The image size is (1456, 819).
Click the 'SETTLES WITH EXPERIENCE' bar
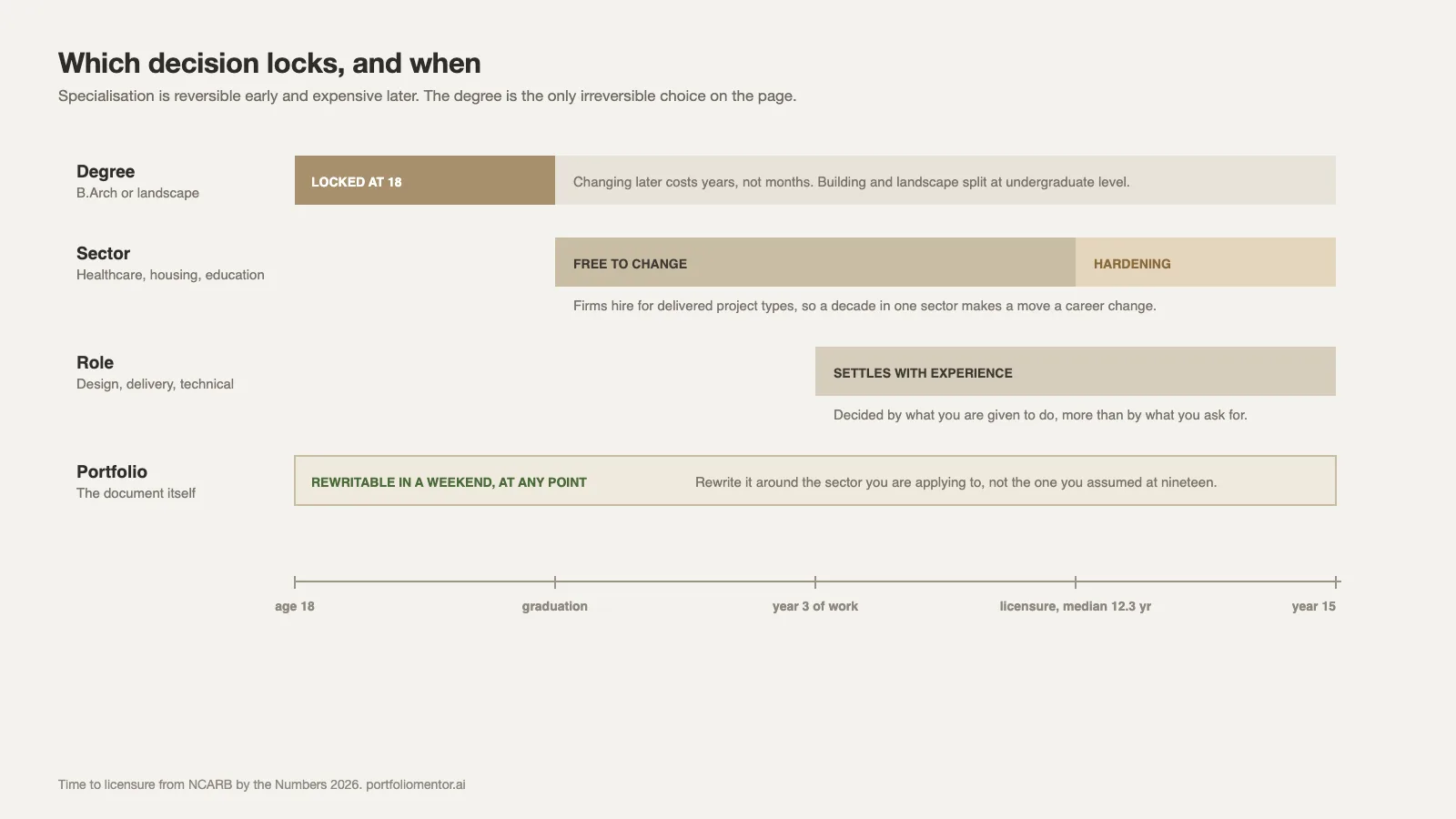1076,371
